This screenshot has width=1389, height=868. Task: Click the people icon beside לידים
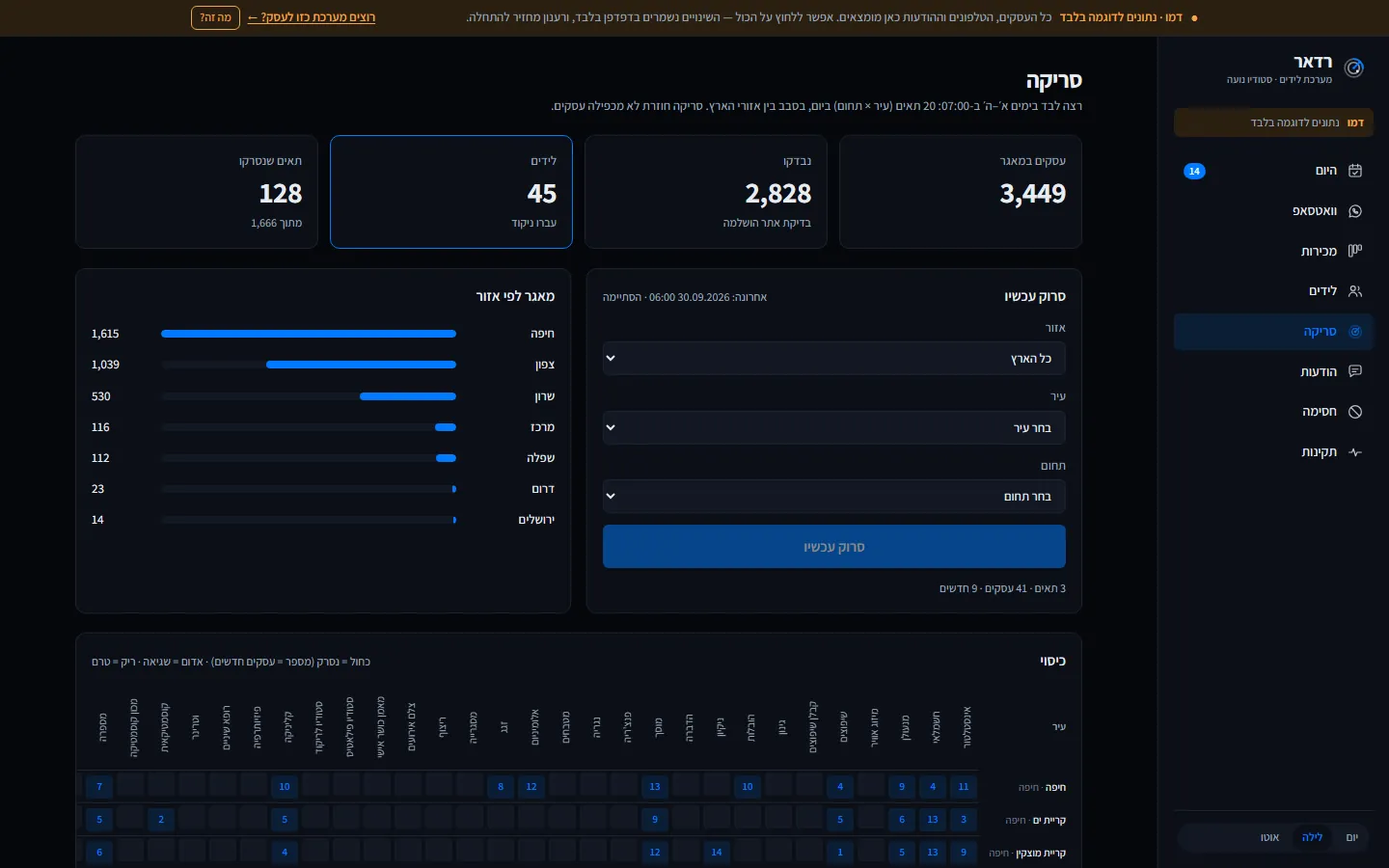point(1355,291)
